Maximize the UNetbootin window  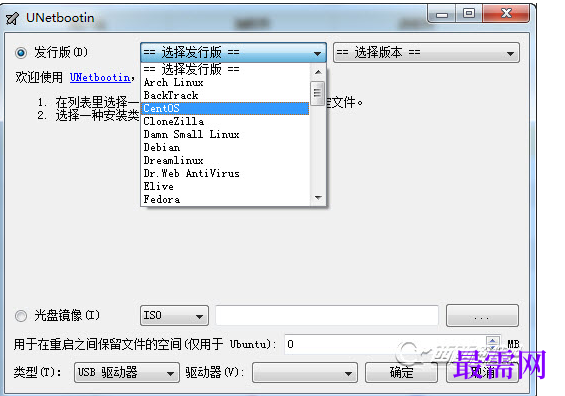468,14
